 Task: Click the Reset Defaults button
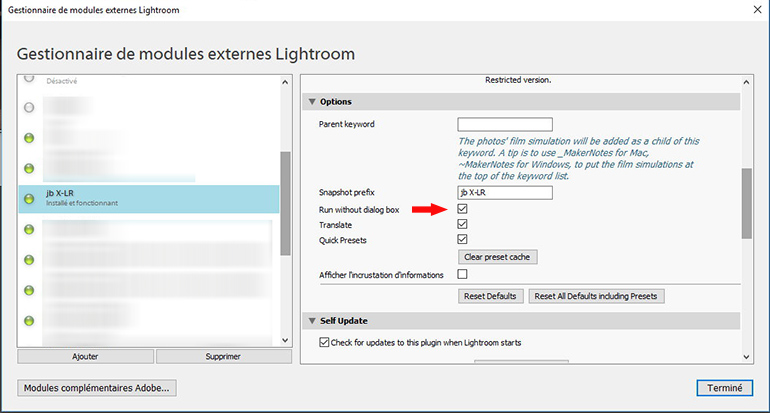pyautogui.click(x=490, y=296)
